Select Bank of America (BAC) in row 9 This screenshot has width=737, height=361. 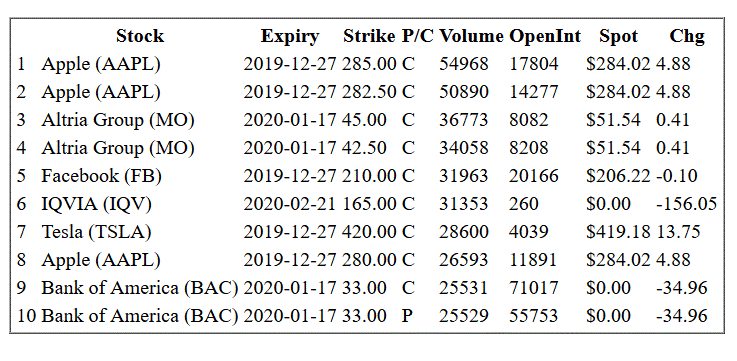(140, 288)
